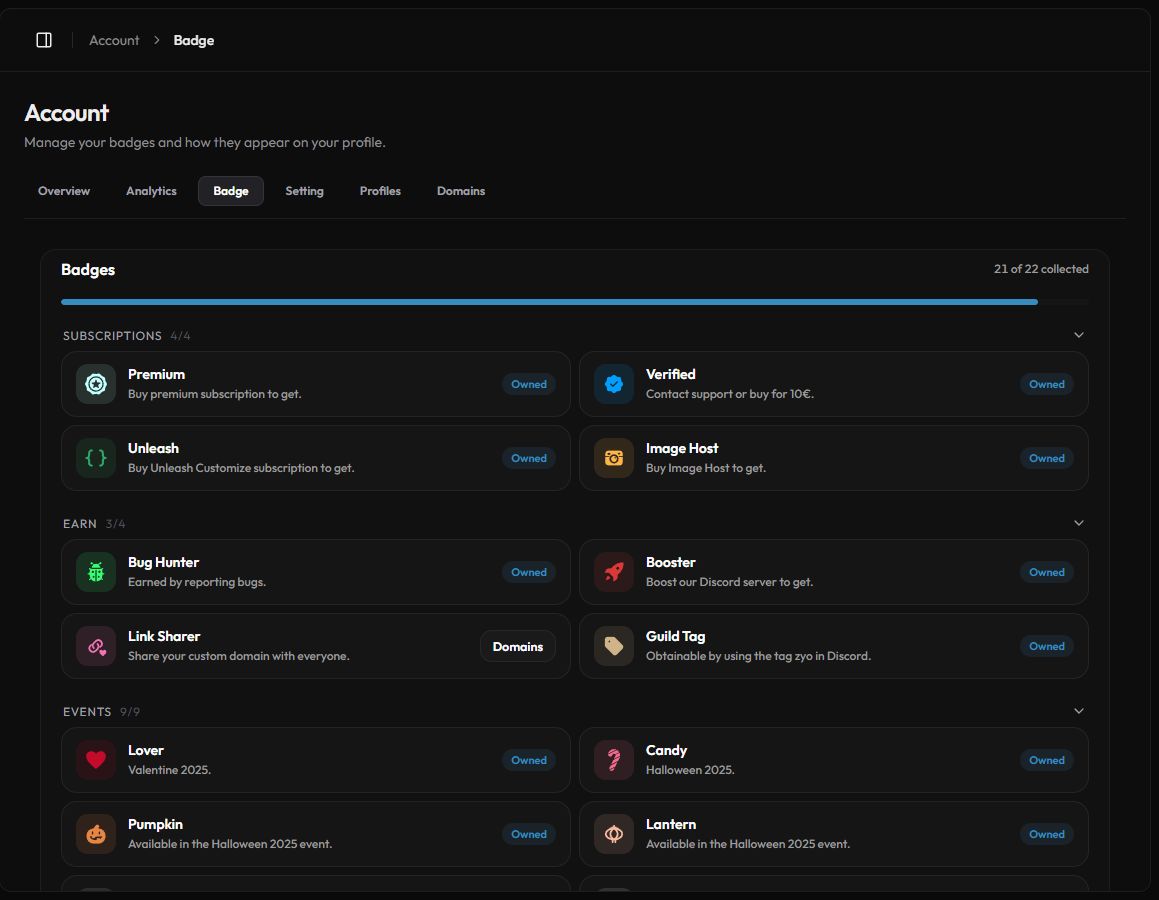Click the Pumpkin badge icon
This screenshot has height=900, width=1159.
pyautogui.click(x=96, y=833)
